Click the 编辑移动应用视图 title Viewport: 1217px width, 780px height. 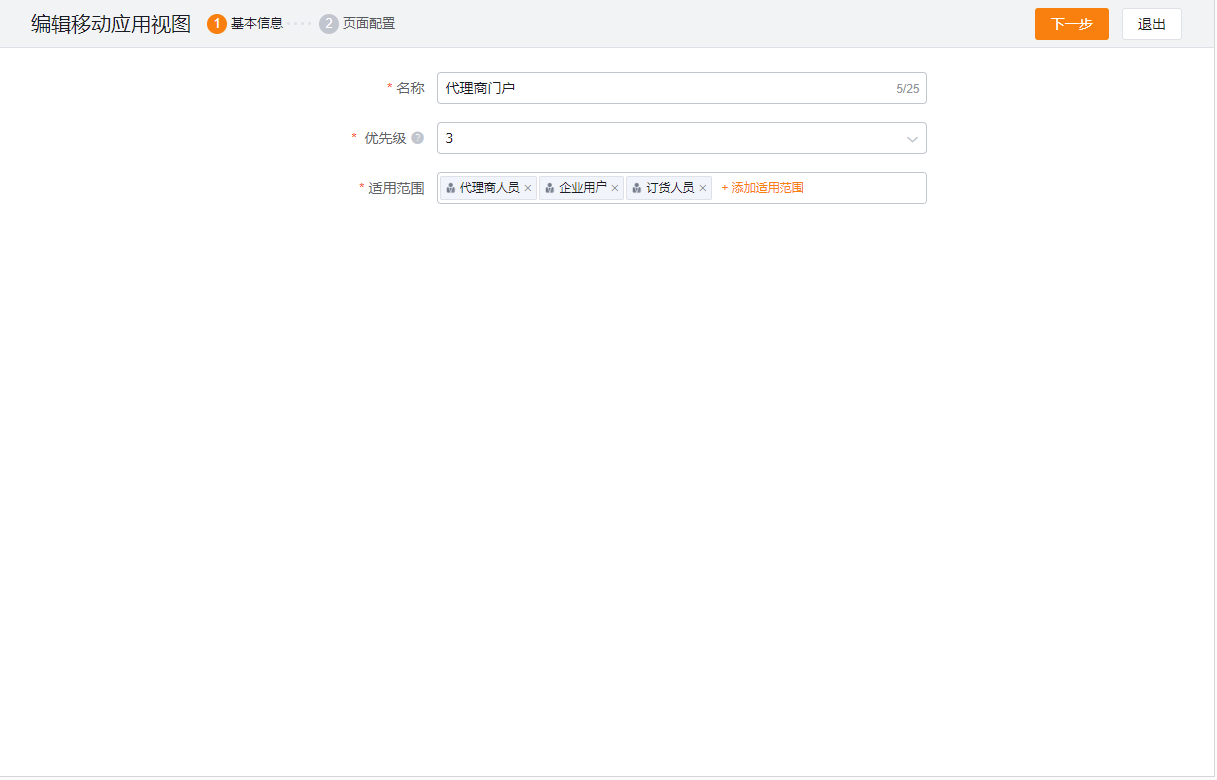tap(111, 24)
